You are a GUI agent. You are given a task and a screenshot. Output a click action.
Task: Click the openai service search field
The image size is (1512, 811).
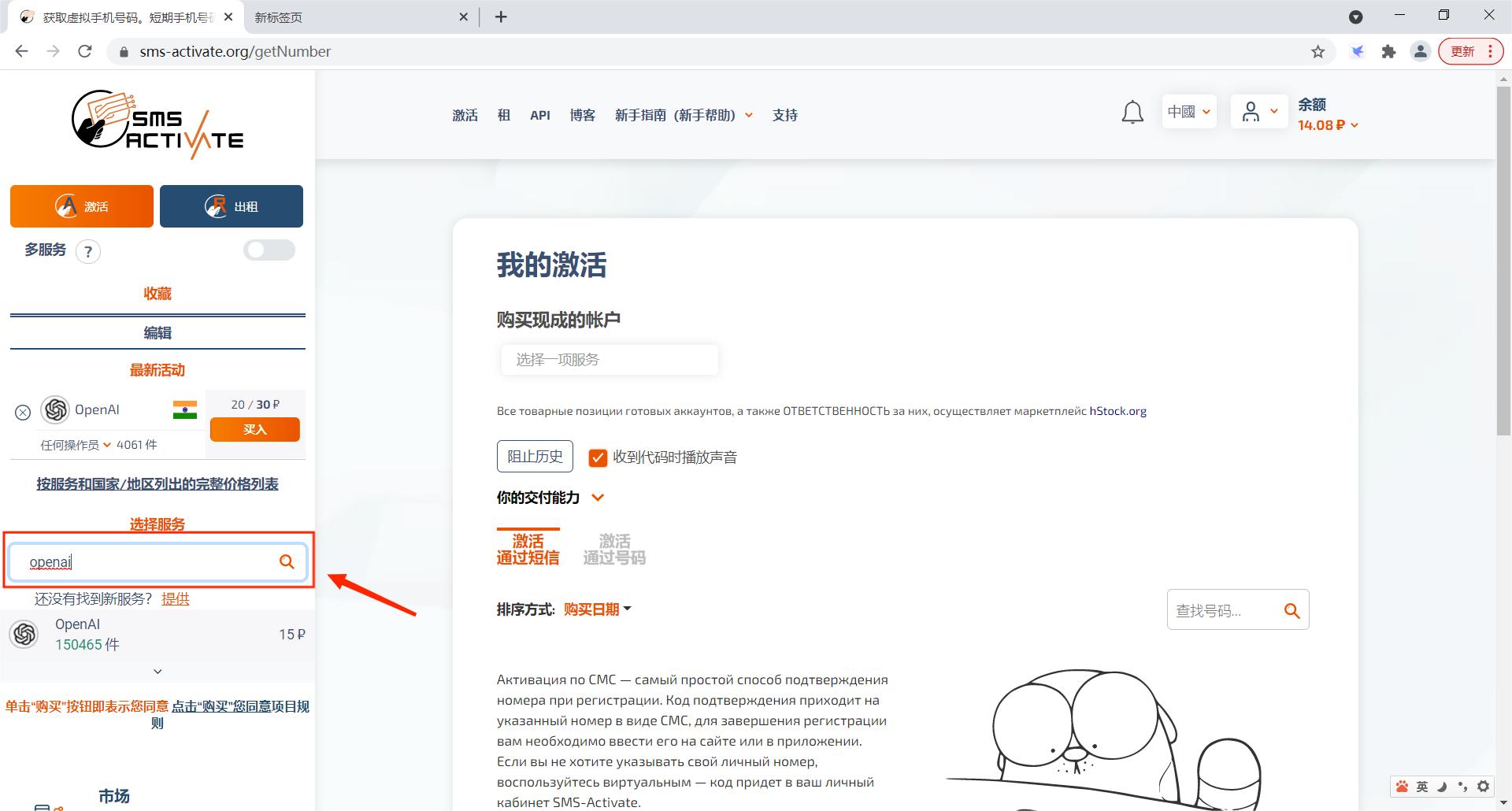[157, 561]
